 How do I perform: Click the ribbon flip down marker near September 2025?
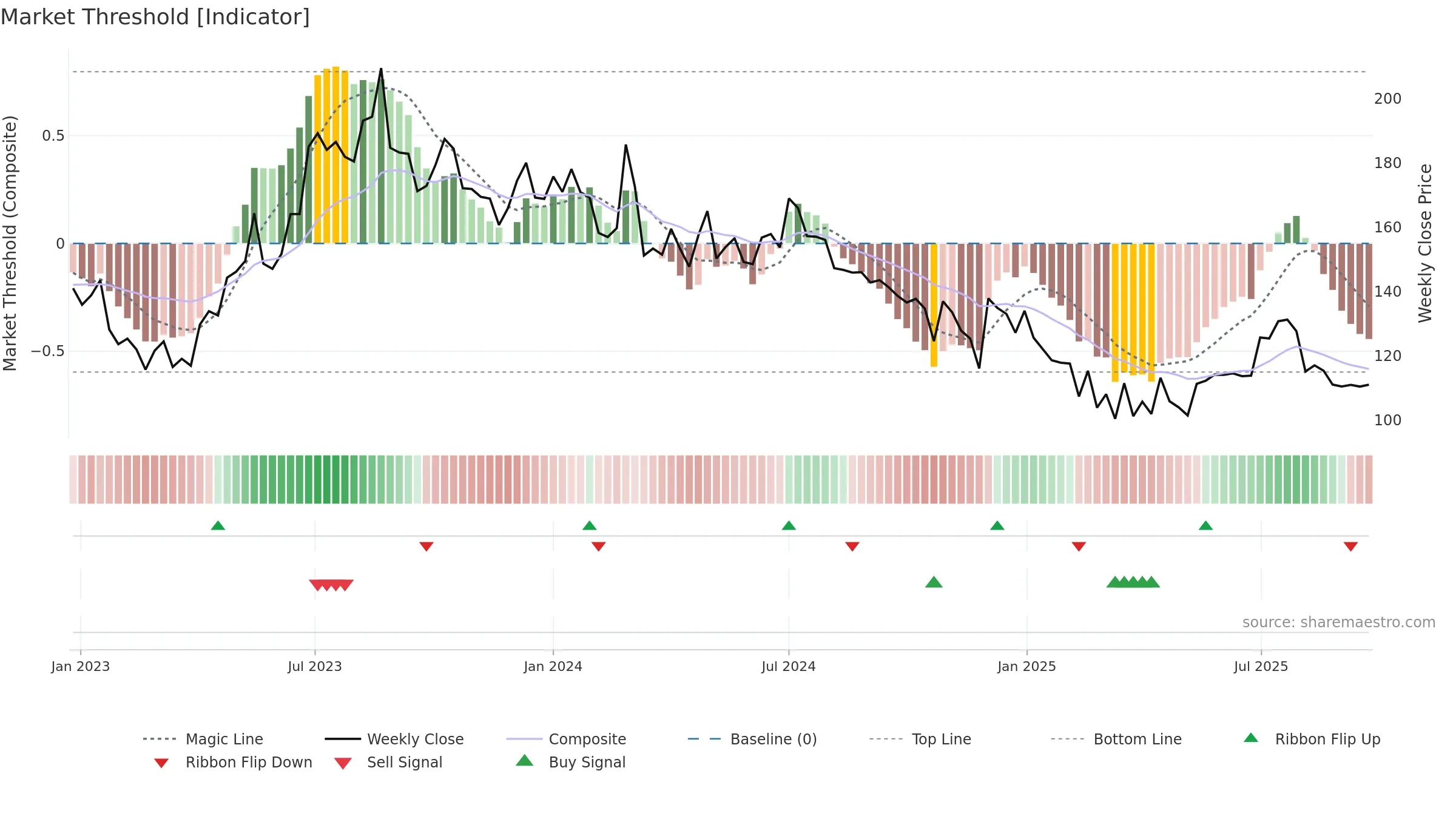pos(1350,547)
